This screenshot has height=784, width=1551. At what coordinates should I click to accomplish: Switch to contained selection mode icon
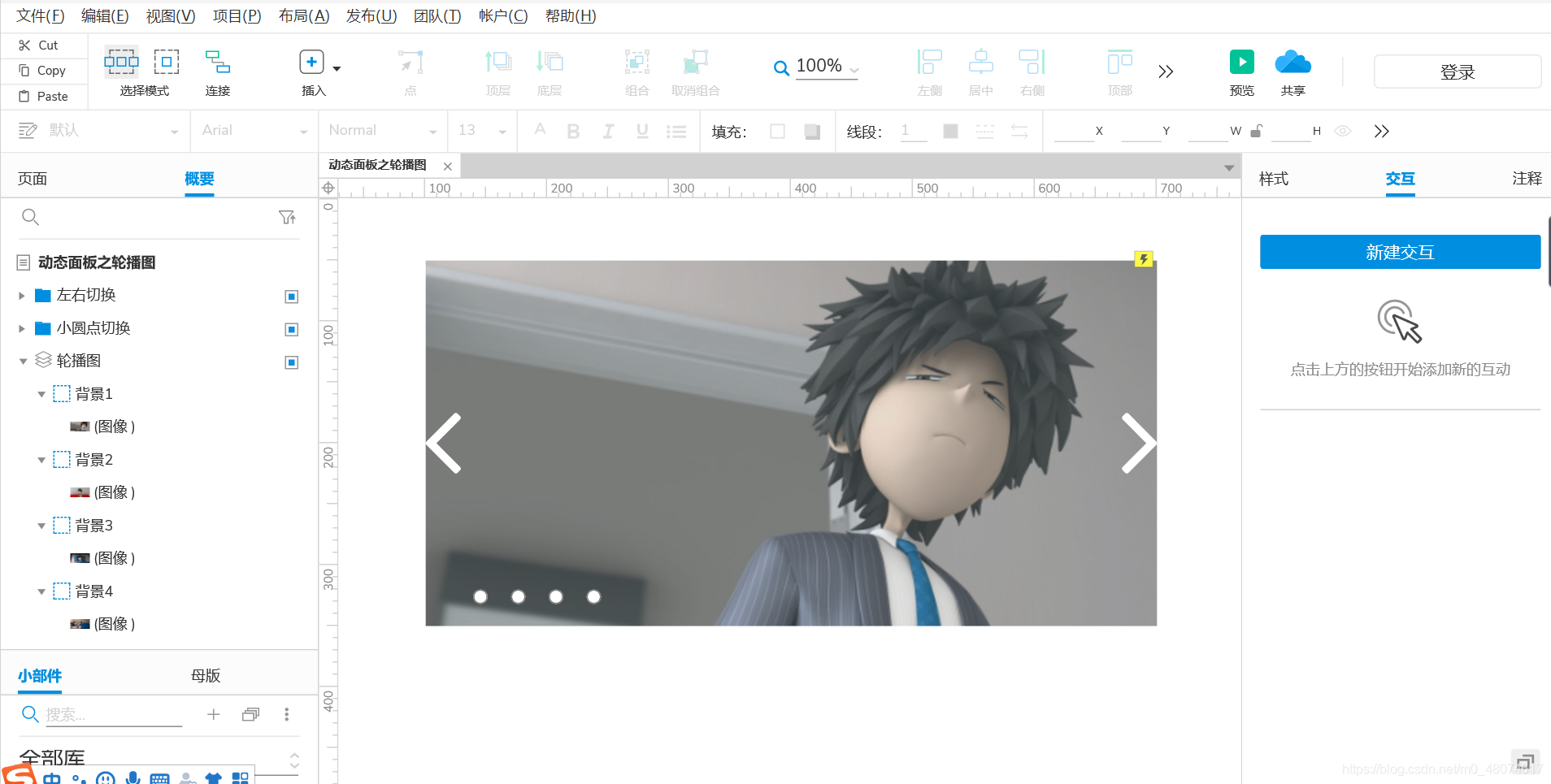[x=167, y=62]
